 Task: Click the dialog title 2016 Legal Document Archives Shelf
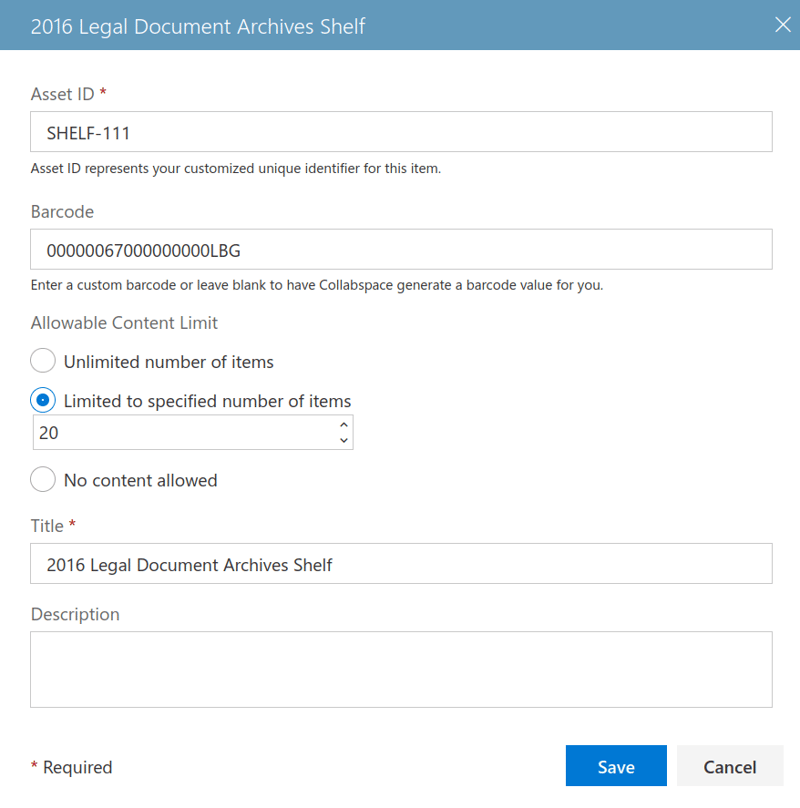[x=198, y=26]
